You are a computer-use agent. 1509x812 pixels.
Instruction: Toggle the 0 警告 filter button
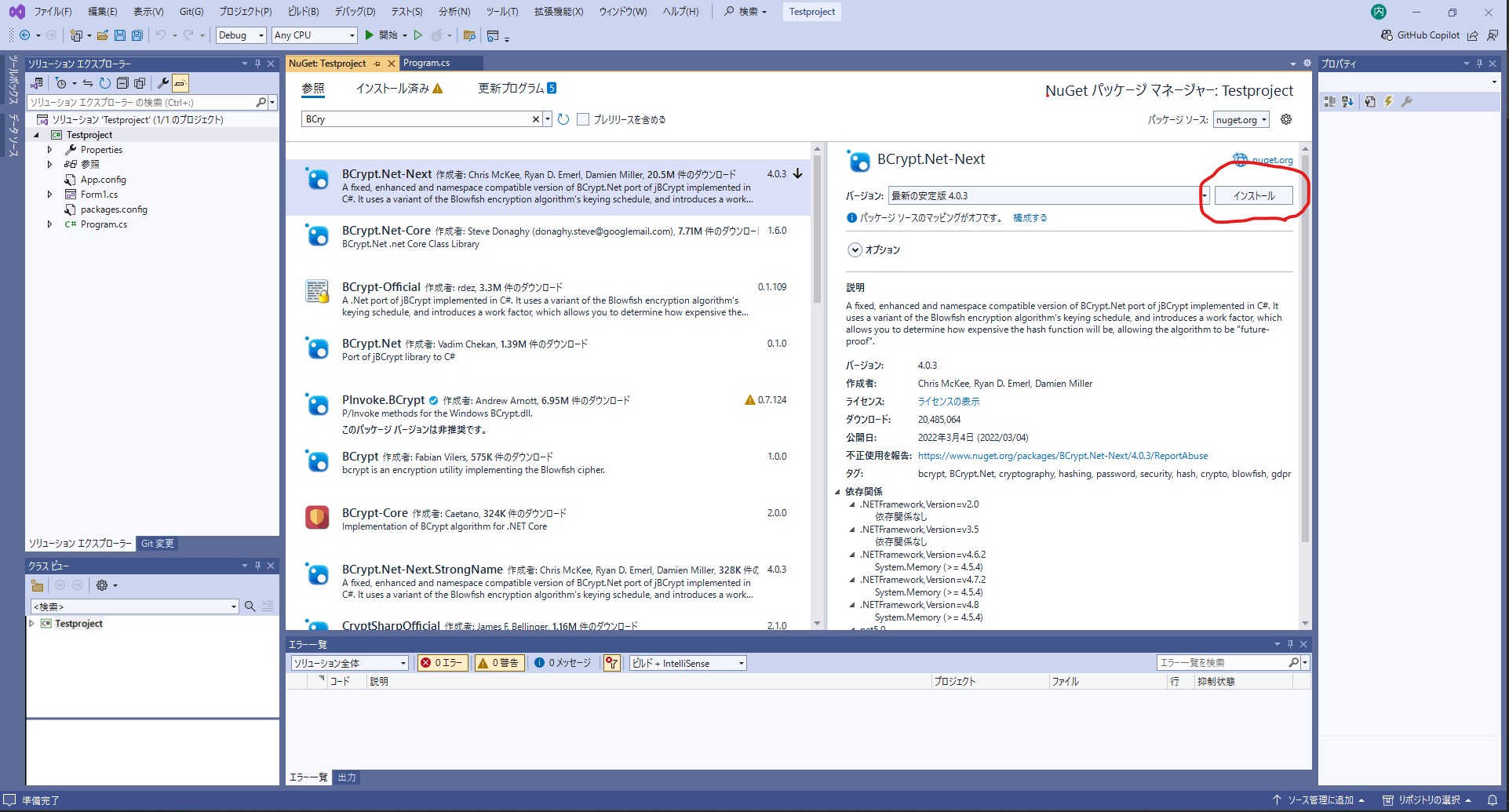point(499,663)
